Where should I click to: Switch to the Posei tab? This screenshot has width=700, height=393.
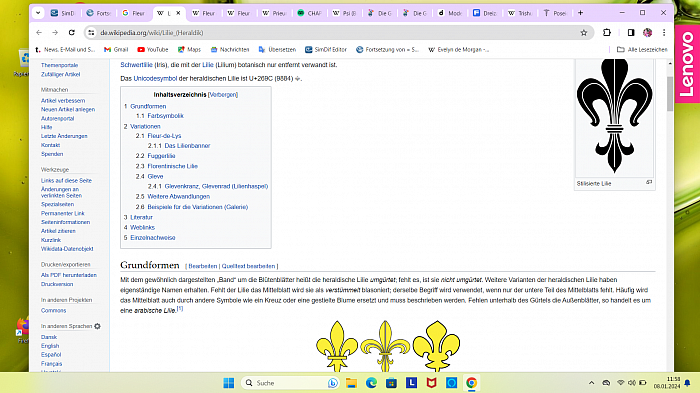[555, 13]
